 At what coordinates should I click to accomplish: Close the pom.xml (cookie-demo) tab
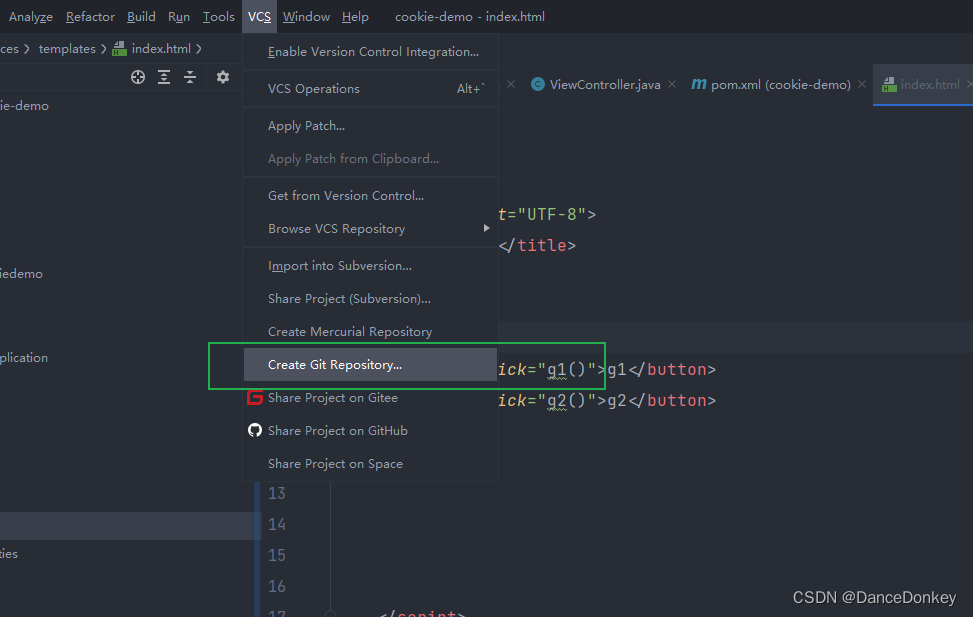click(x=862, y=84)
